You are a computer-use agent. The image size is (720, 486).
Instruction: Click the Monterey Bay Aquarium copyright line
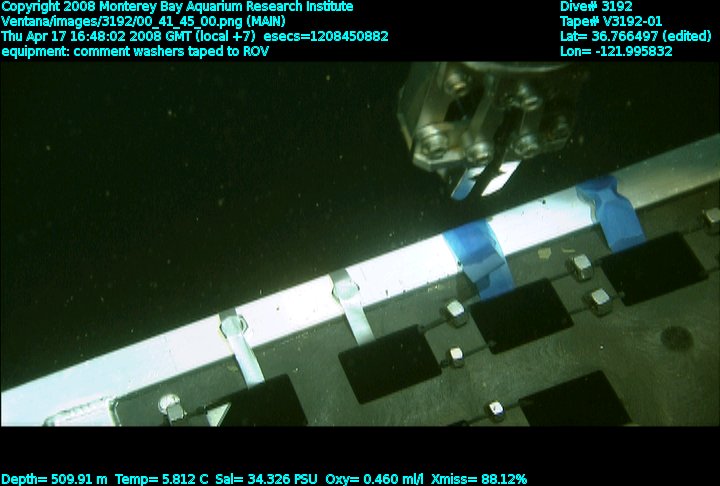177,7
